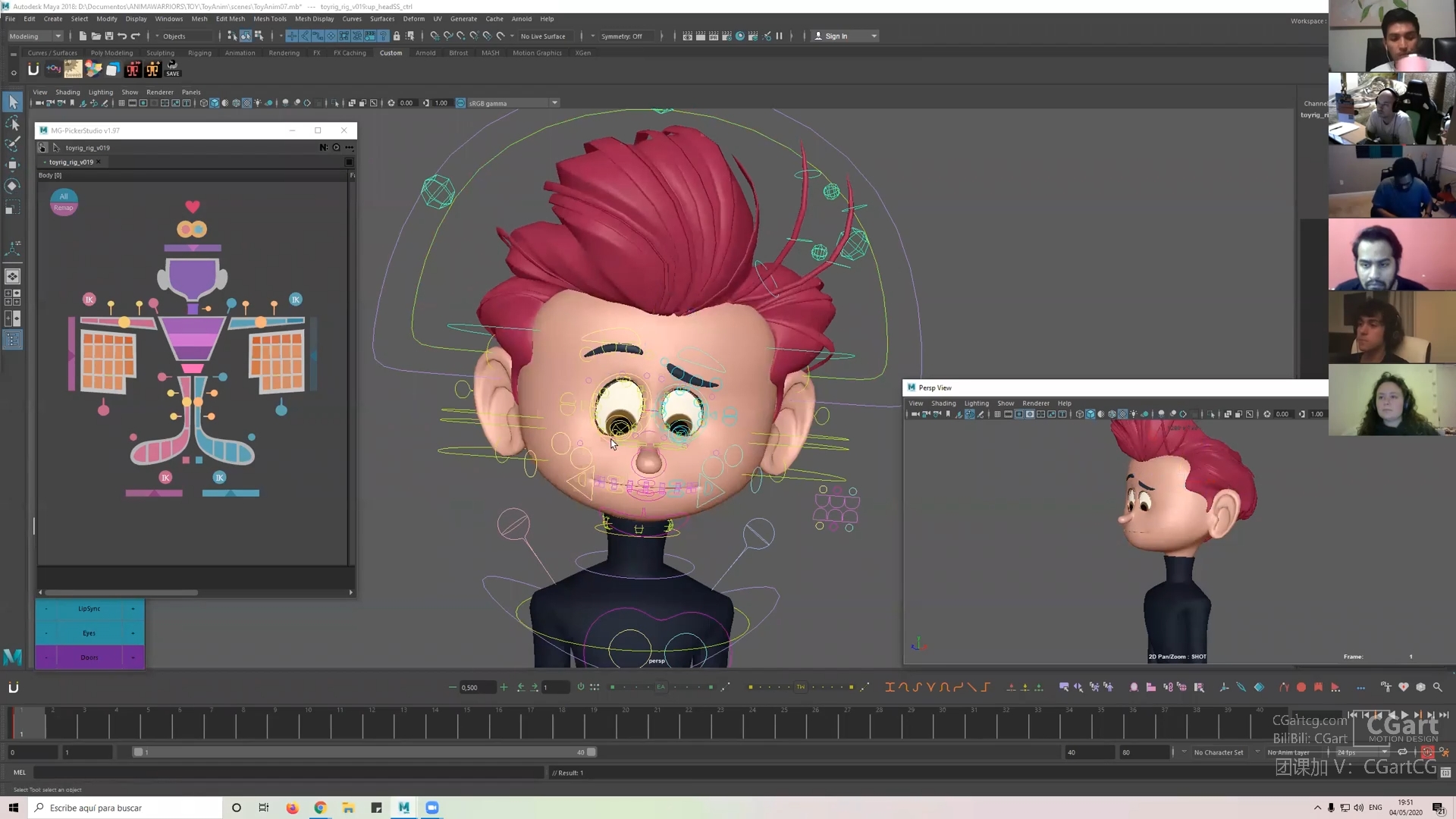This screenshot has width=1456, height=819.
Task: Click the magnet U shelf icon
Action: pos(33,69)
